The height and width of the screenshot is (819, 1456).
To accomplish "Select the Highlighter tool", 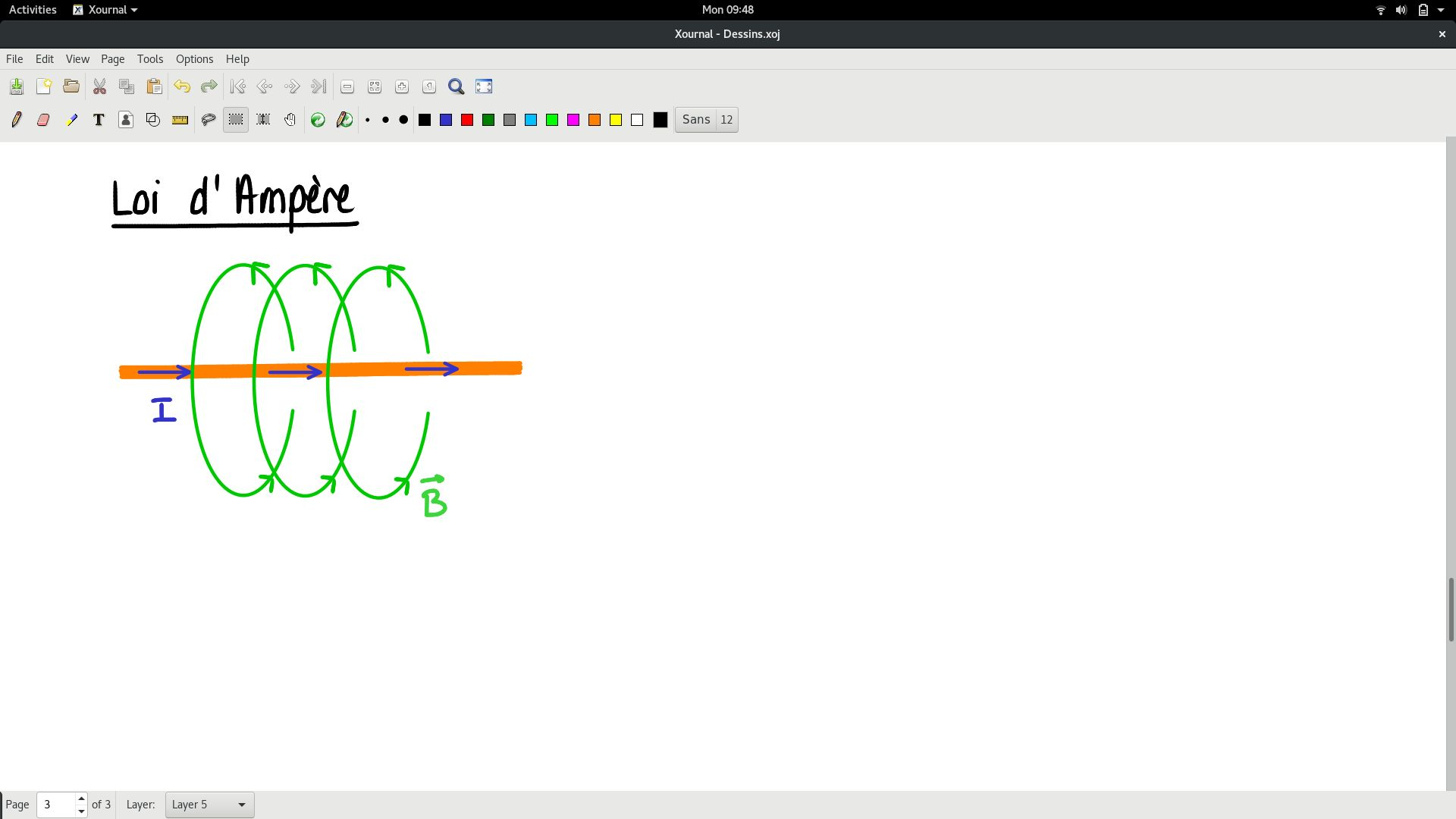I will coord(71,120).
